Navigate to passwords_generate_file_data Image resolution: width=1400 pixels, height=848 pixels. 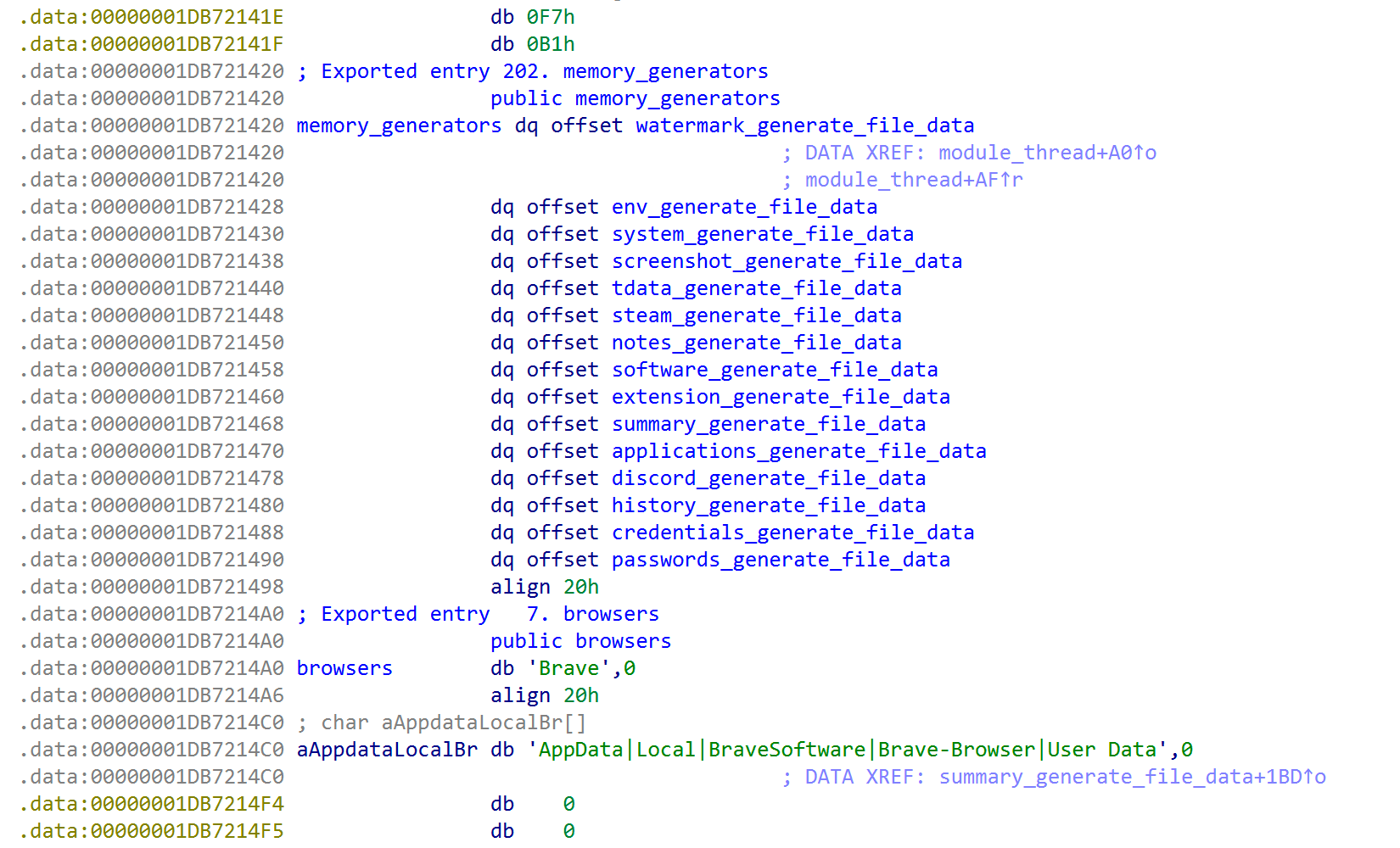[780, 559]
